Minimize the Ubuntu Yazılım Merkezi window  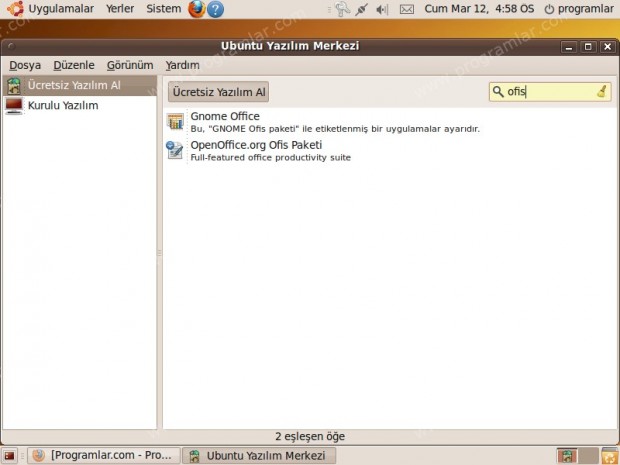coord(569,47)
